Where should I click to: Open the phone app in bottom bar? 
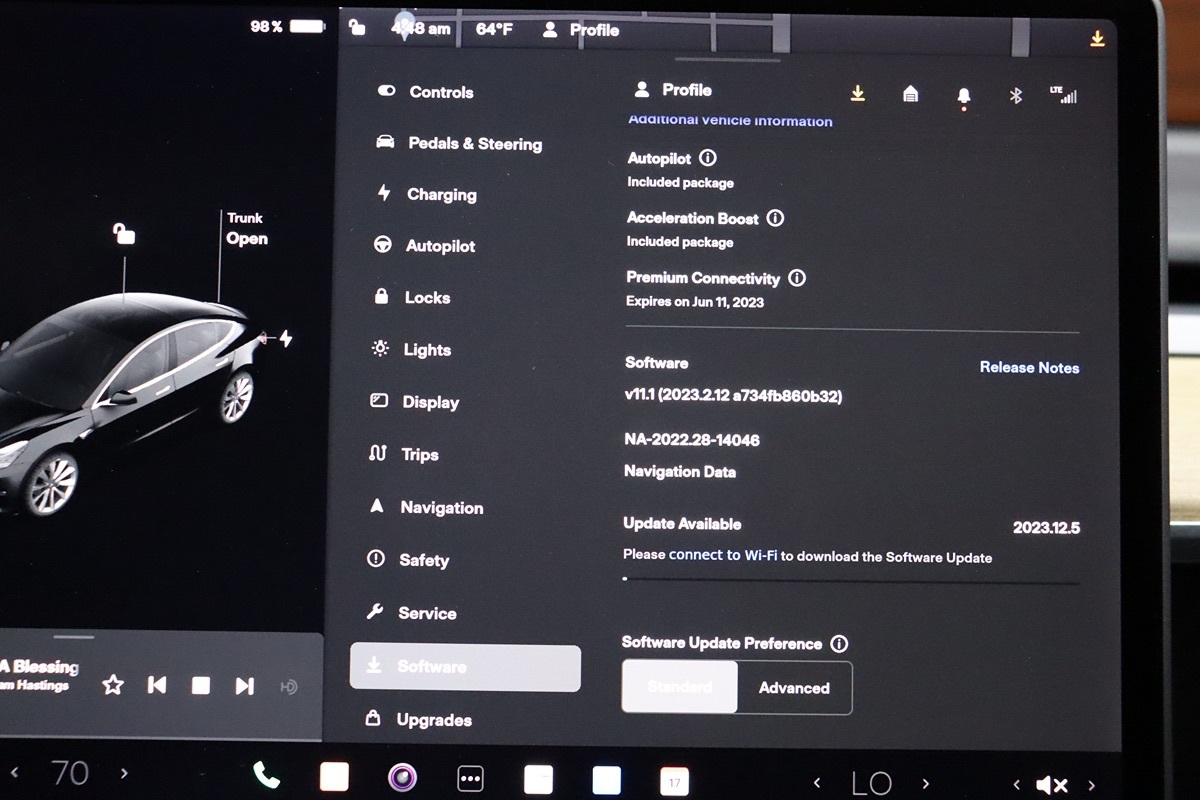[x=266, y=776]
